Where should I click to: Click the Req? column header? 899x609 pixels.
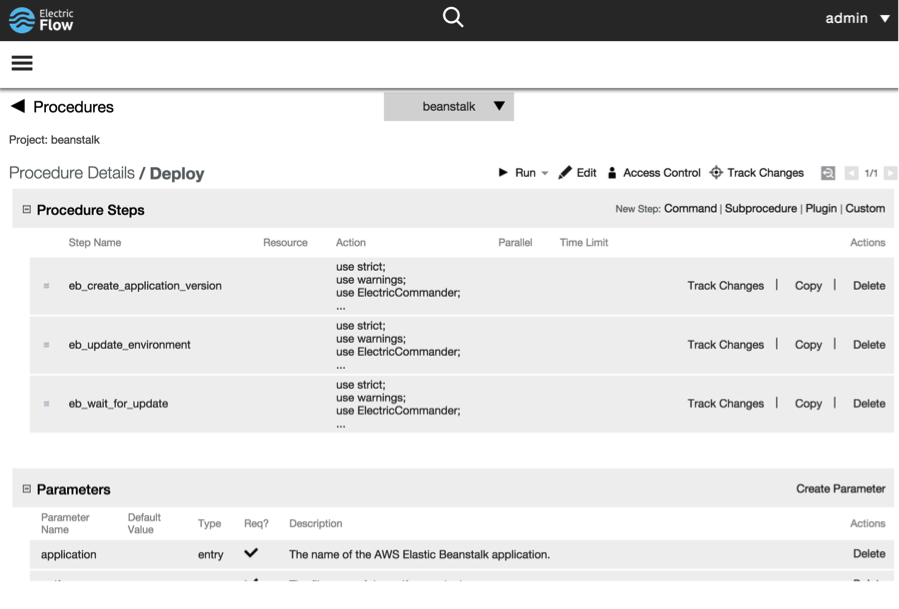pos(256,524)
